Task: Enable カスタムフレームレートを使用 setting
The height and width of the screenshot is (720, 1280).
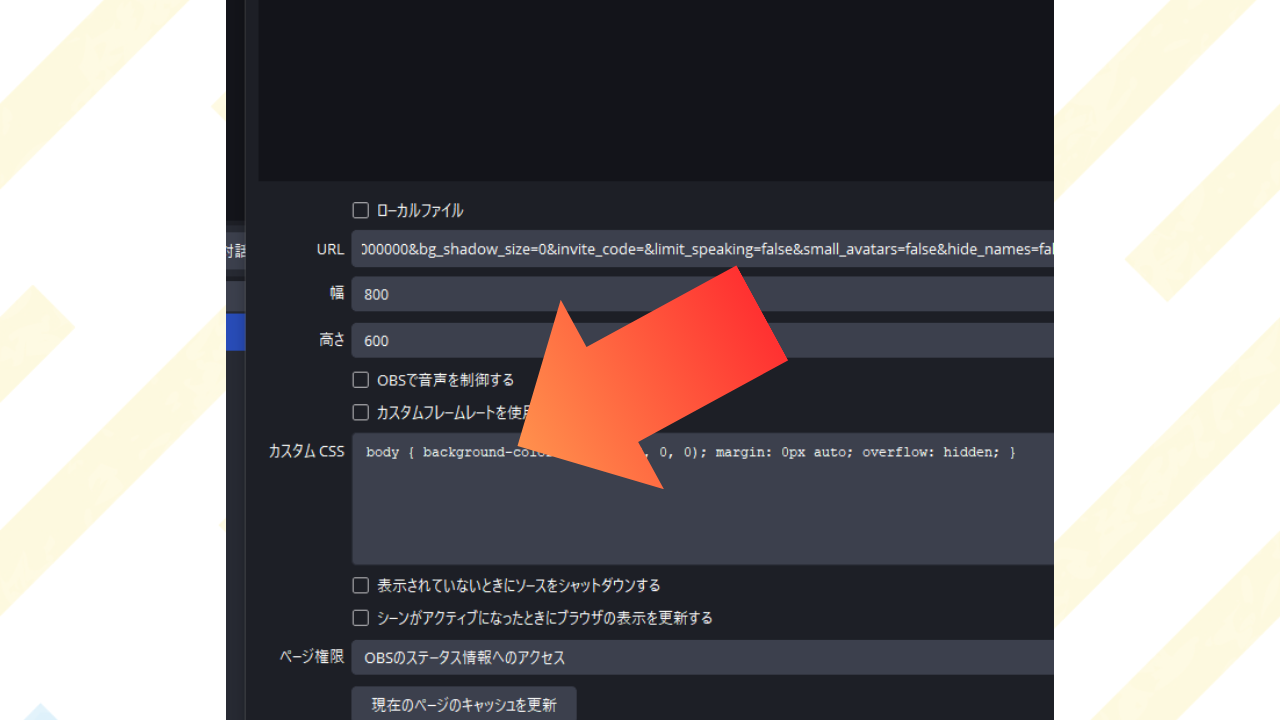Action: tap(361, 411)
